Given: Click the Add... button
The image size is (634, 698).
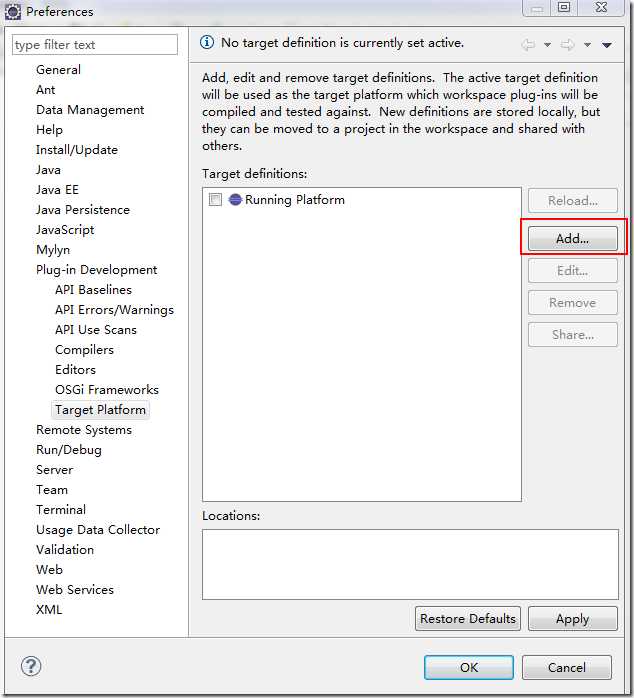Looking at the screenshot, I should click(x=573, y=239).
